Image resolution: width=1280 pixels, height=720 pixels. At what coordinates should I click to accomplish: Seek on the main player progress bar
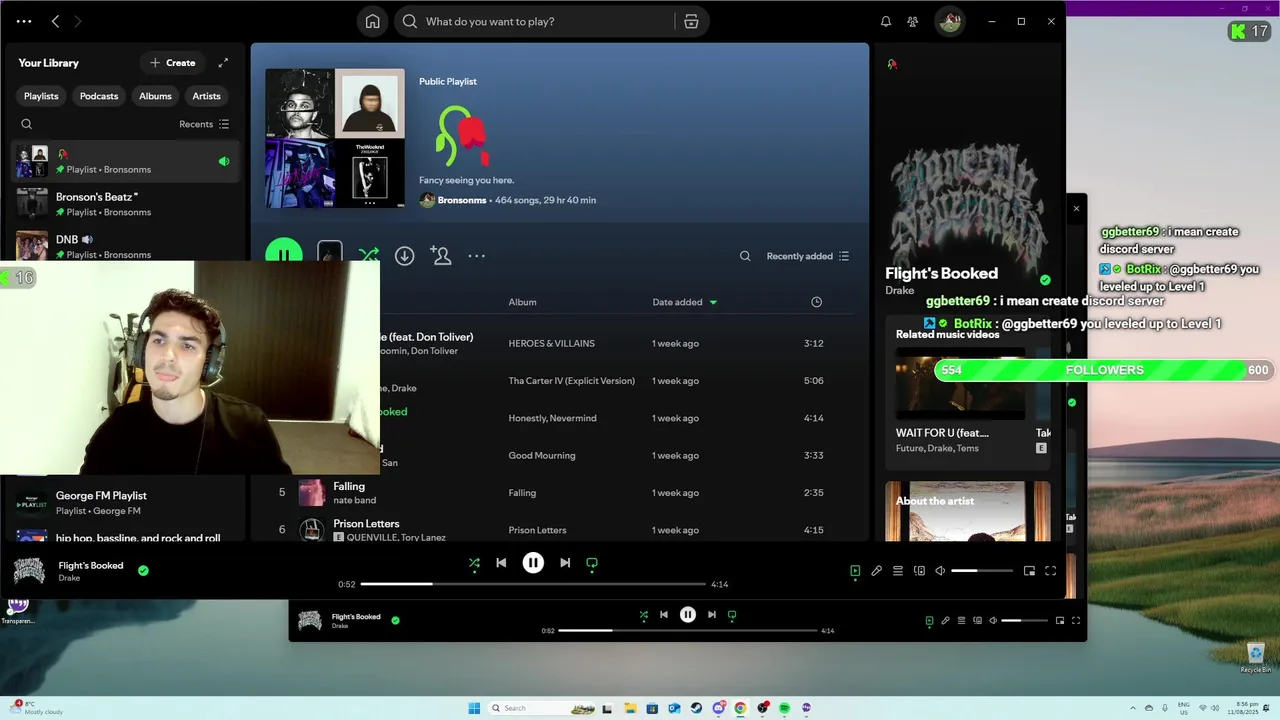pos(533,584)
